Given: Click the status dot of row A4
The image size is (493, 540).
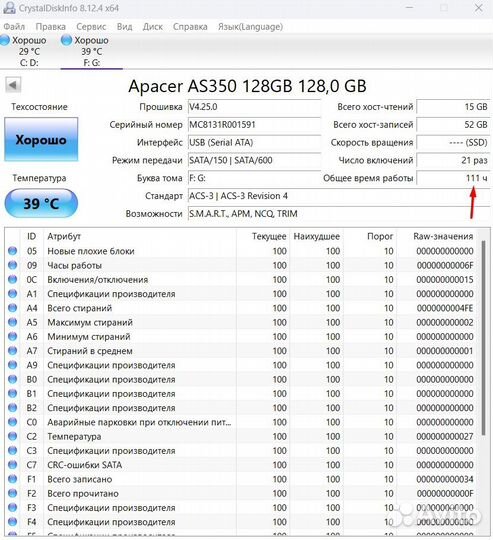Looking at the screenshot, I should click(12, 308).
